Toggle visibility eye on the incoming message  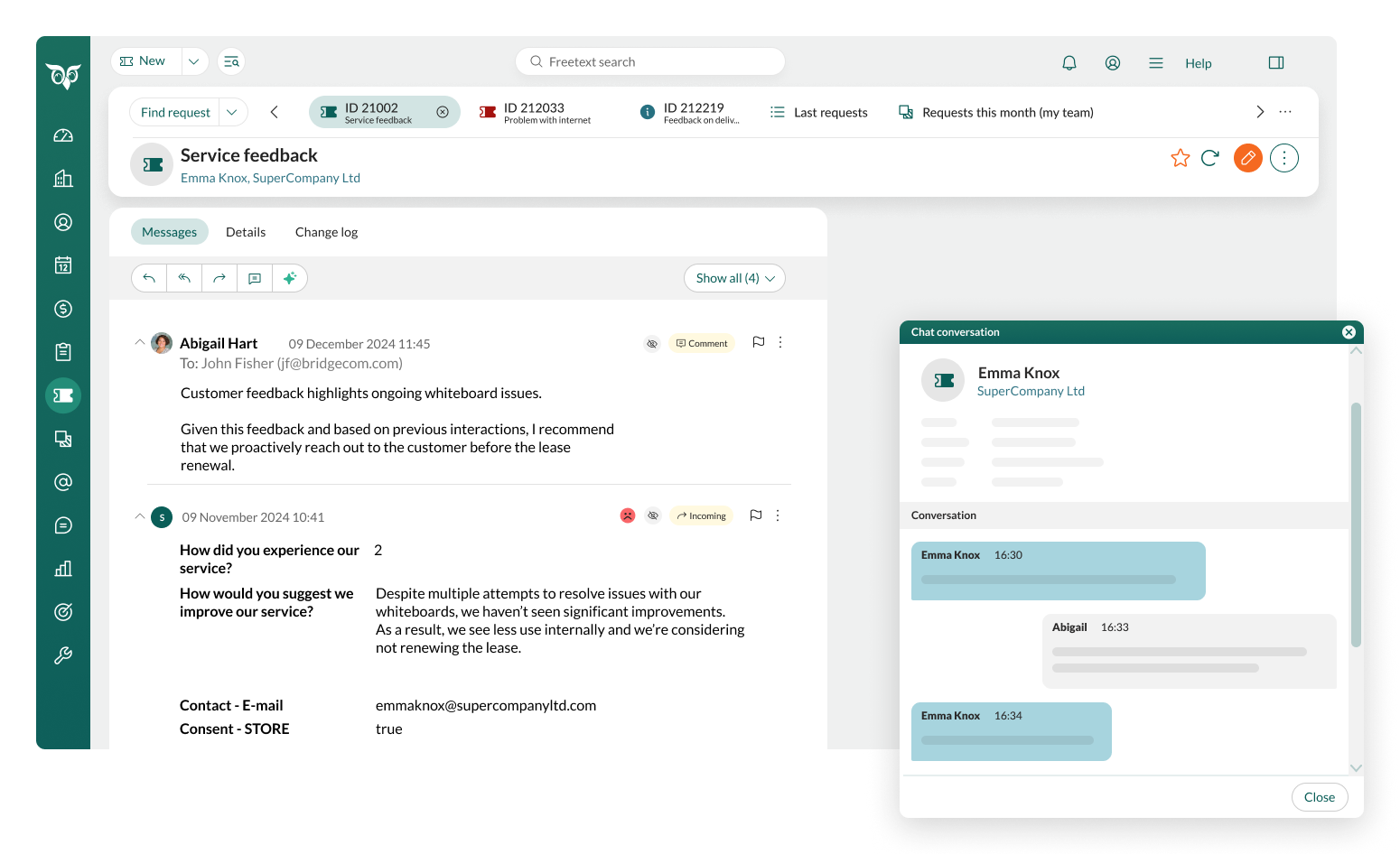click(x=654, y=515)
